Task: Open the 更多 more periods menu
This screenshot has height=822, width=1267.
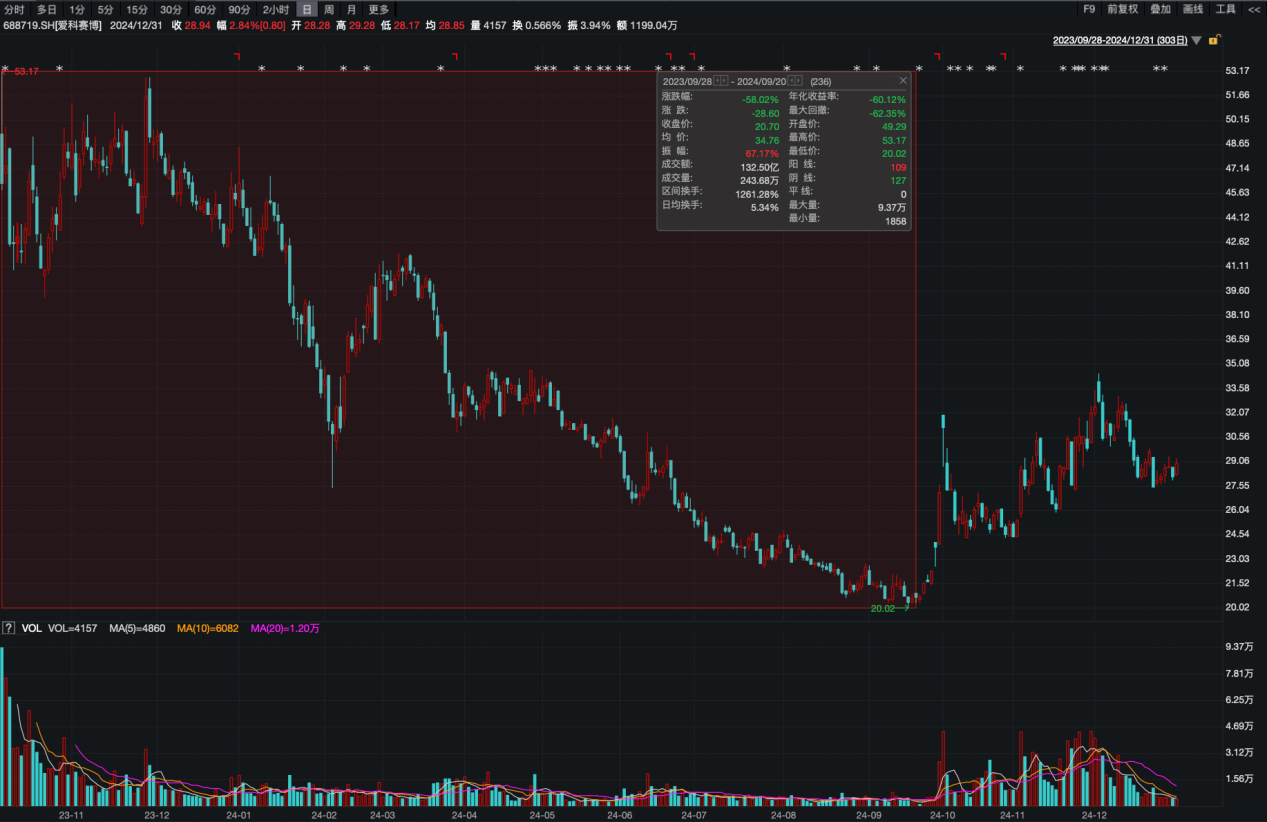Action: [x=379, y=9]
